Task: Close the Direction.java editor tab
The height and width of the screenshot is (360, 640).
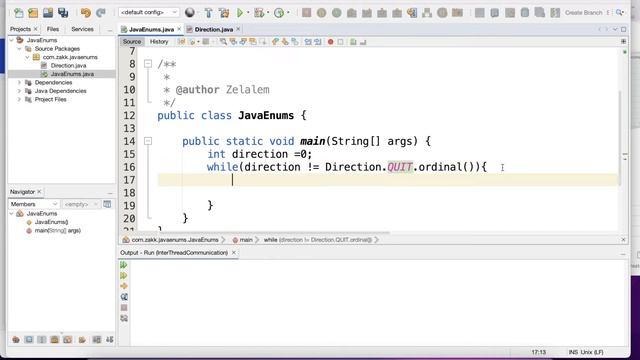Action: click(x=238, y=29)
